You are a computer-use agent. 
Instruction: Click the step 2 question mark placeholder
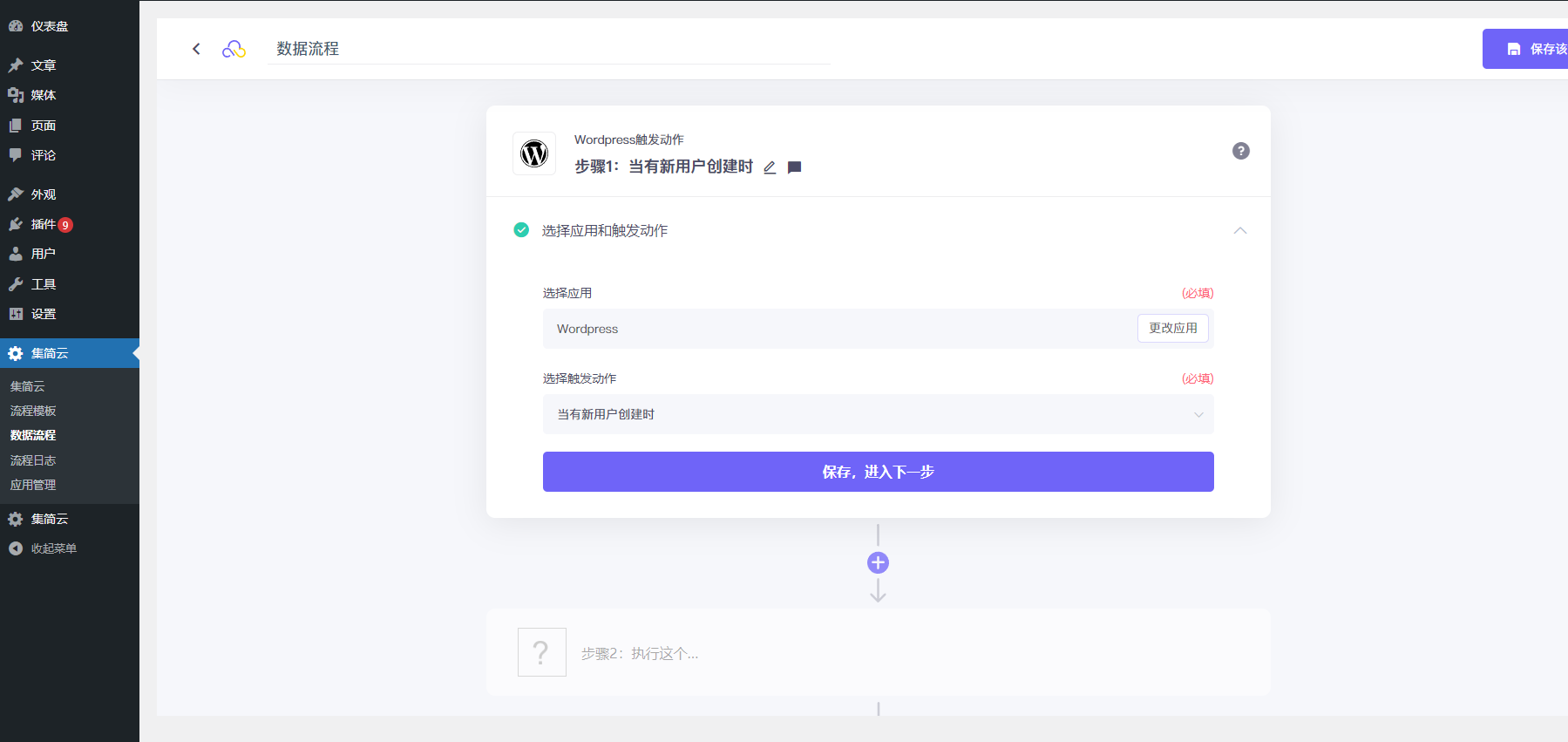pos(542,652)
